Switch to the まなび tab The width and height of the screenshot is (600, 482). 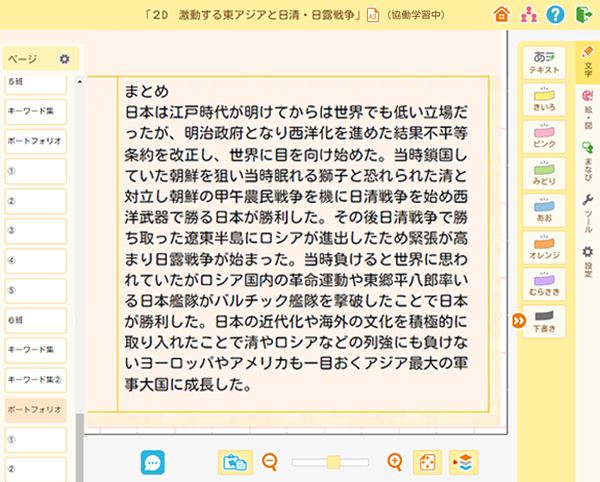(588, 161)
